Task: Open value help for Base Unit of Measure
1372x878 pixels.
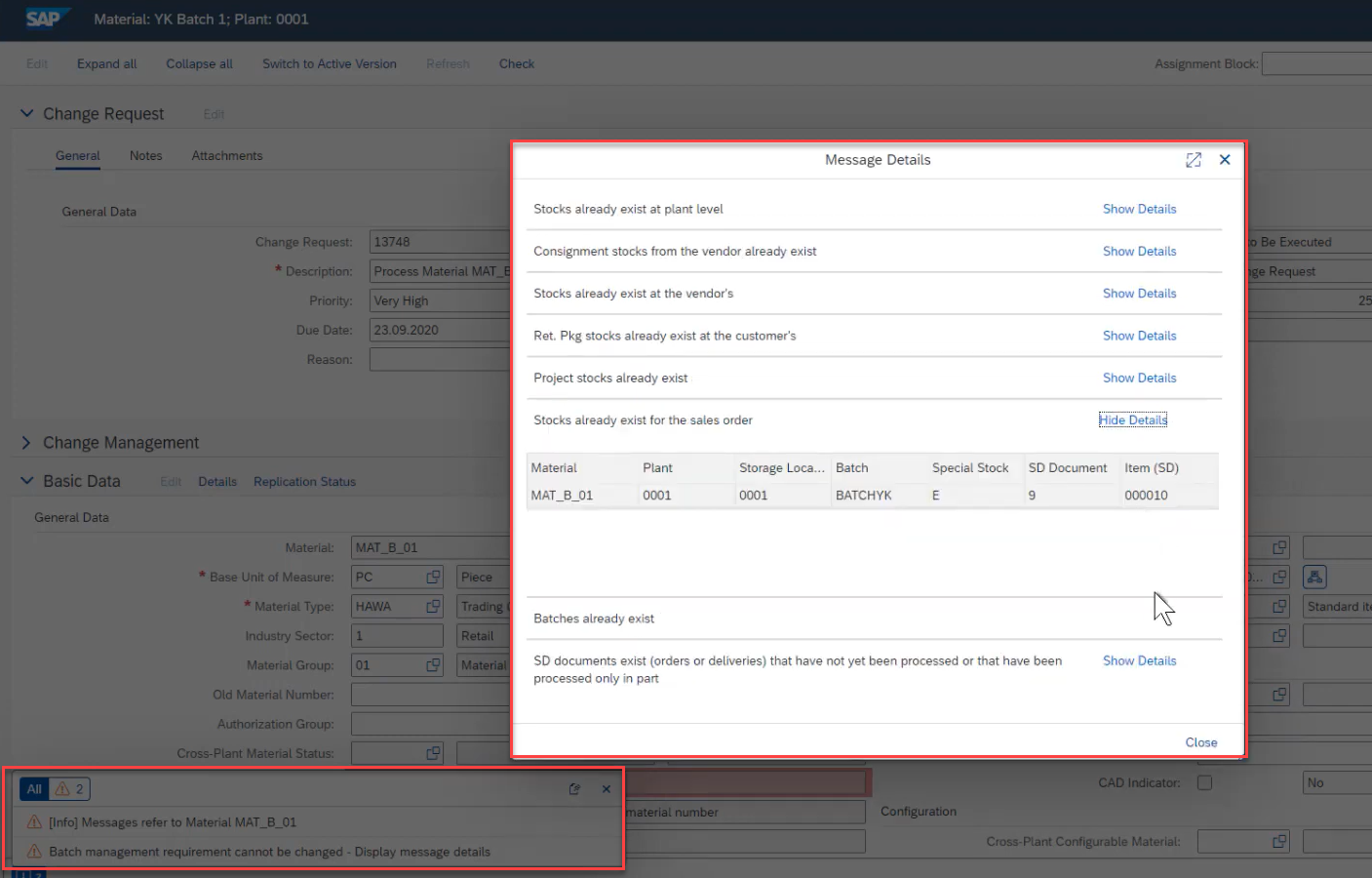Action: (433, 578)
